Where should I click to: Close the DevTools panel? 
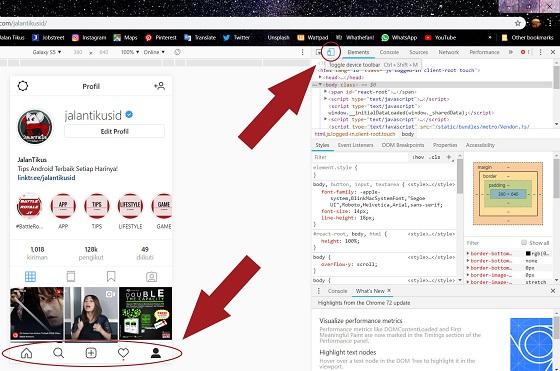coord(553,52)
